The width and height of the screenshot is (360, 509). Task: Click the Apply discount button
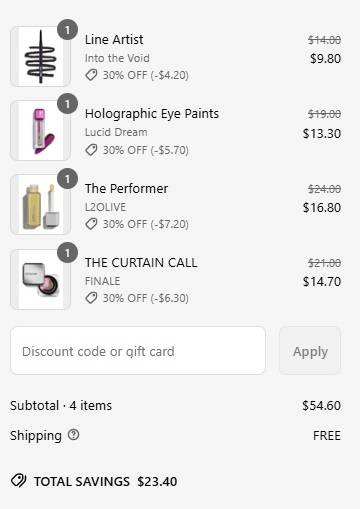(x=310, y=351)
